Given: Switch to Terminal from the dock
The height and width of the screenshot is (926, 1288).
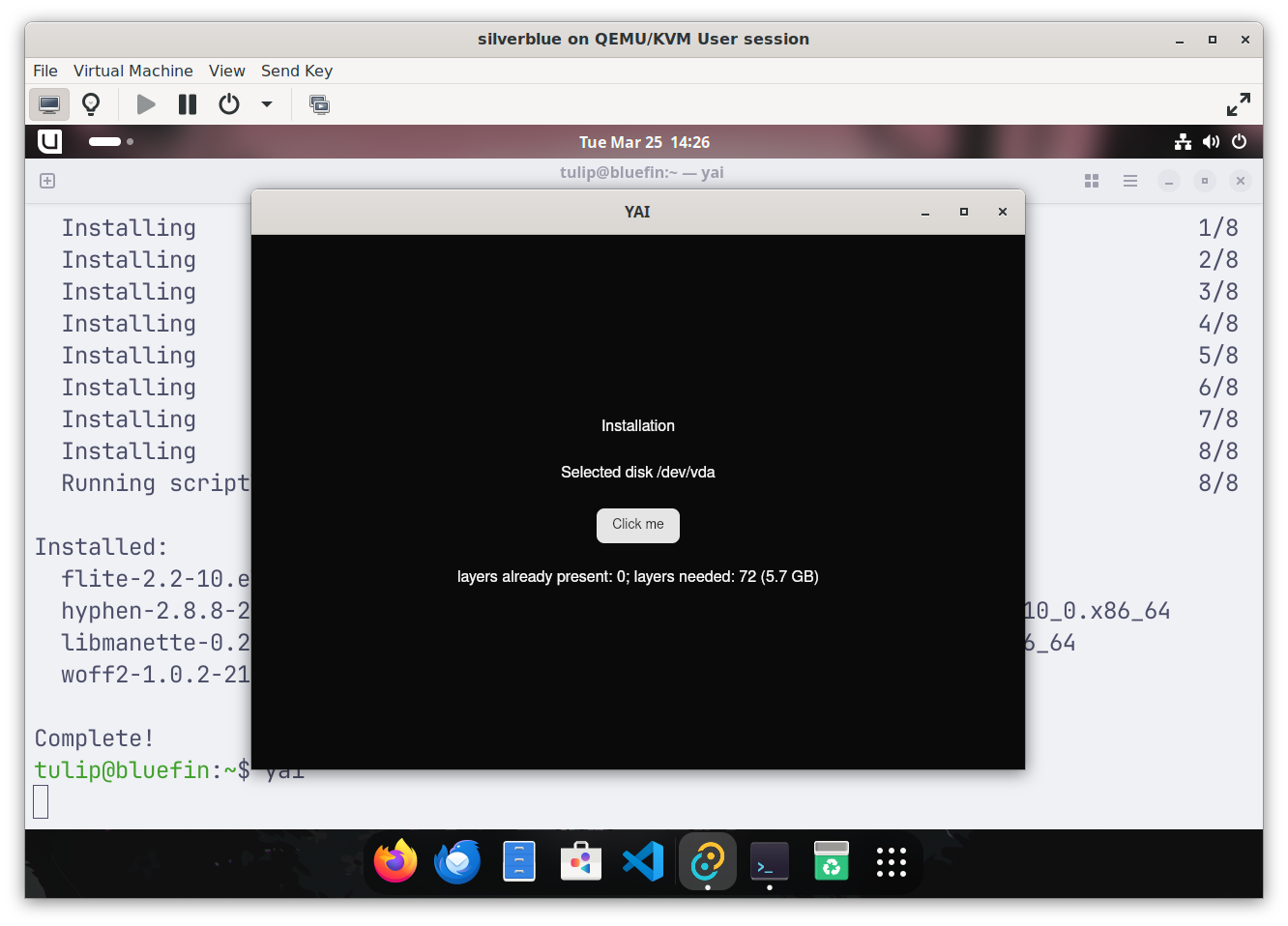Looking at the screenshot, I should click(770, 861).
